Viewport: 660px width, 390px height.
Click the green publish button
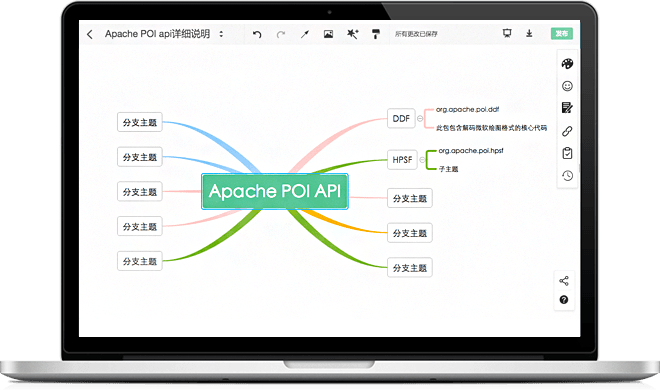tap(562, 34)
